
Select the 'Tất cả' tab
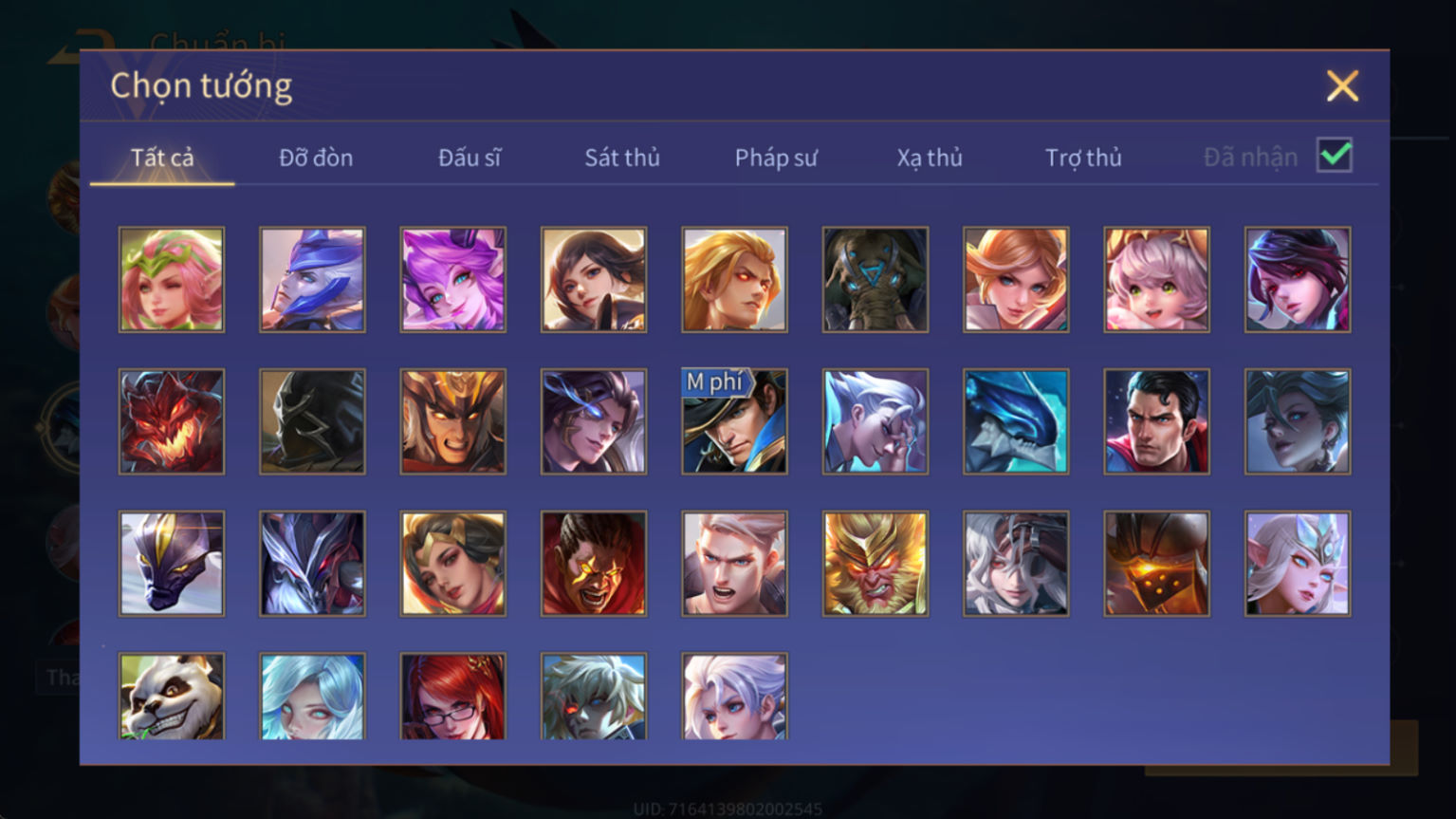(x=162, y=158)
